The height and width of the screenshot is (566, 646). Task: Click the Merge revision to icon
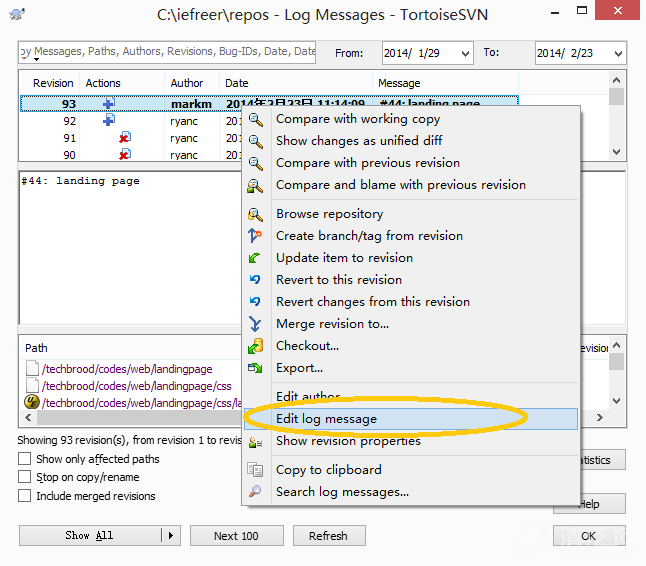(x=256, y=324)
